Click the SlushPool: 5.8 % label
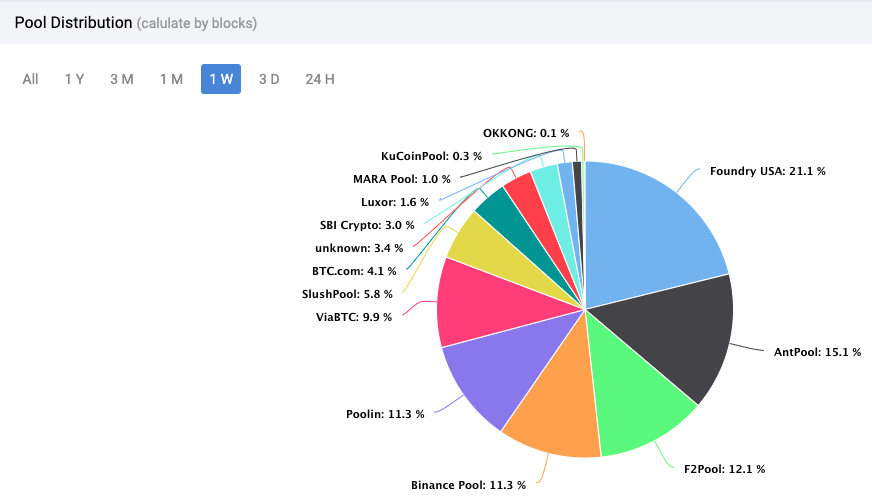 347,294
